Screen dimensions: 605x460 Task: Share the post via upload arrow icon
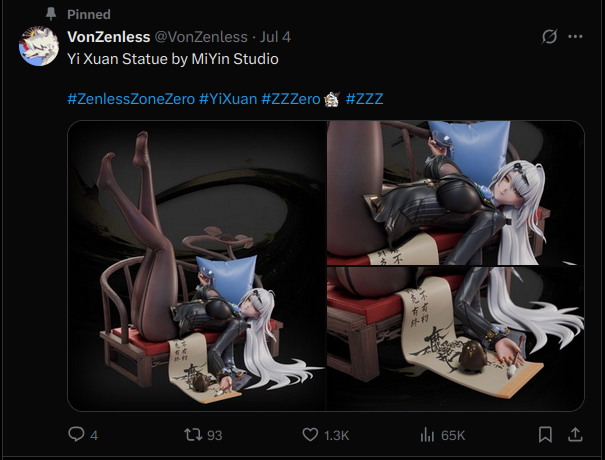pos(575,435)
